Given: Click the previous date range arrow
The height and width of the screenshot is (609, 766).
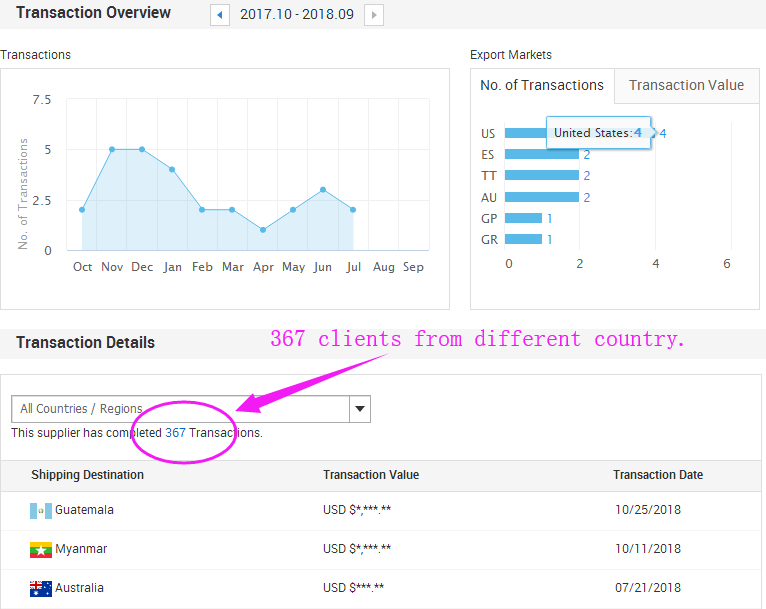Looking at the screenshot, I should click(220, 15).
